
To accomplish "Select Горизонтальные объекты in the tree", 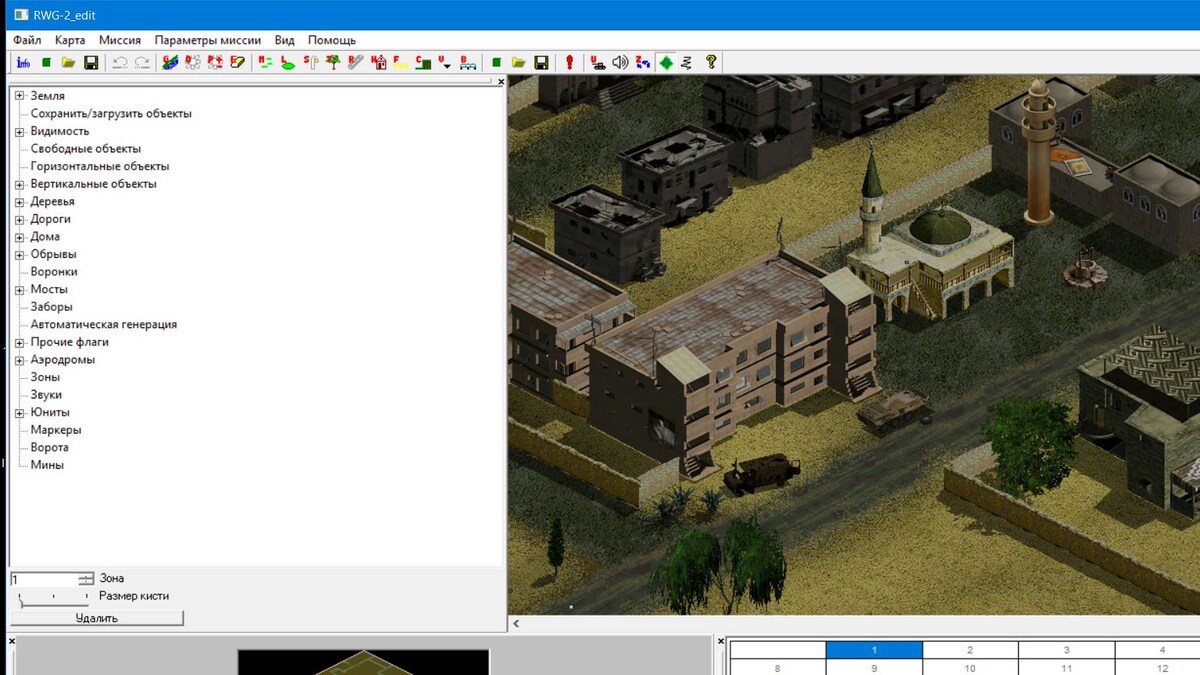I will click(100, 166).
